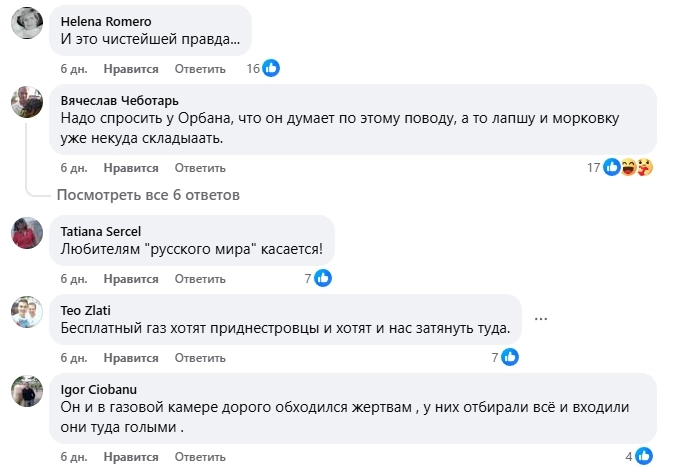Open Вячеслав Чеботарь's avatar
The image size is (676, 468).
click(x=27, y=102)
